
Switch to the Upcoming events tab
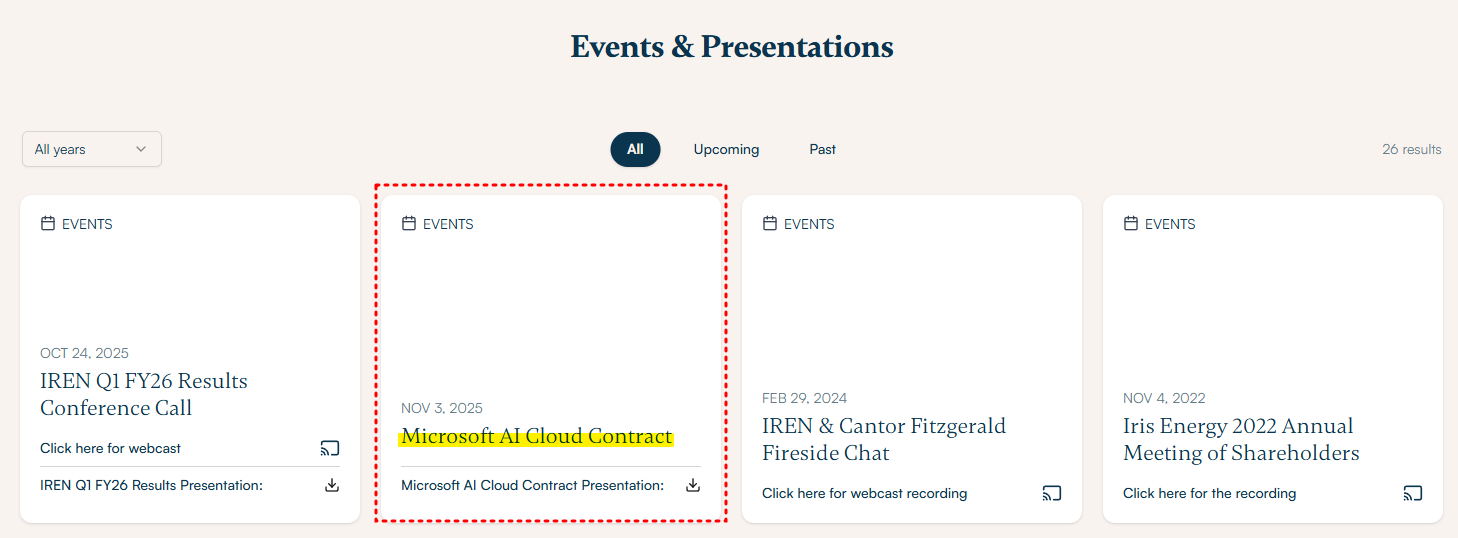(x=726, y=149)
